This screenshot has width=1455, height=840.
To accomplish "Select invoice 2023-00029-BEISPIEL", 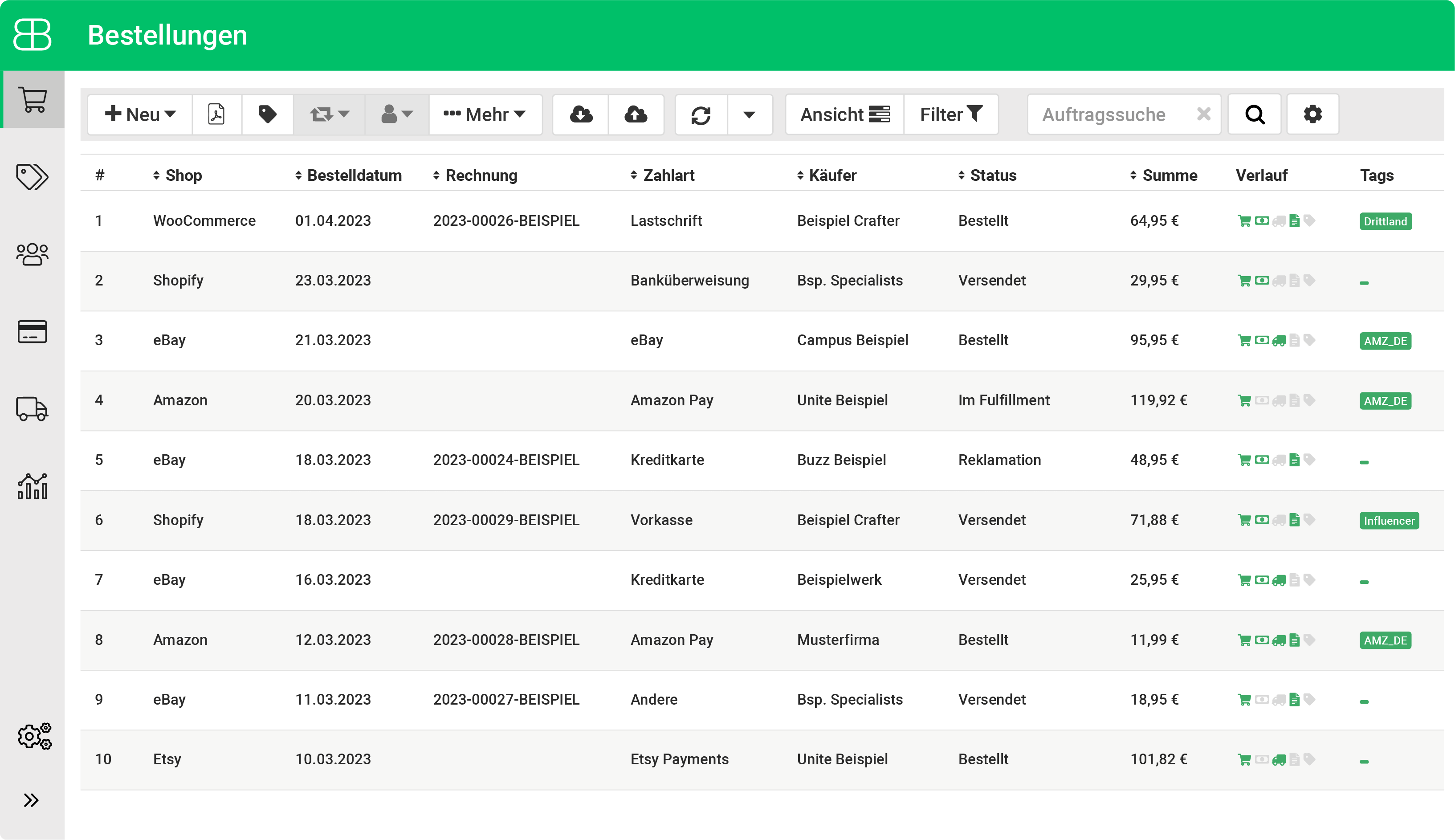I will [506, 520].
